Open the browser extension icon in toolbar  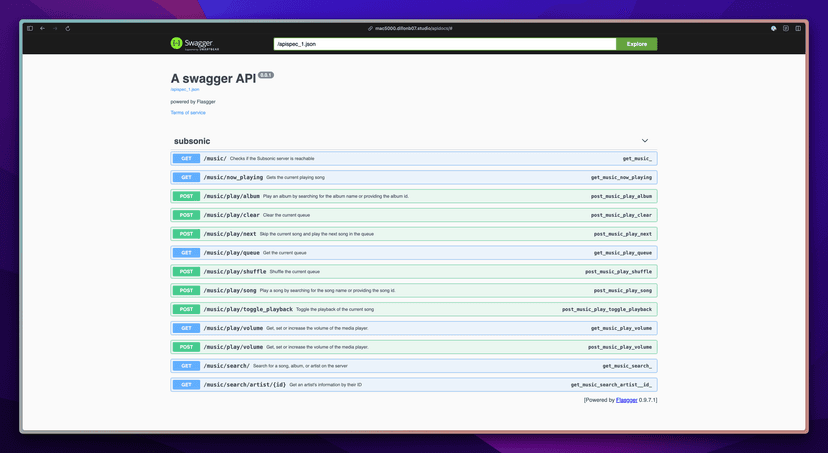point(773,28)
